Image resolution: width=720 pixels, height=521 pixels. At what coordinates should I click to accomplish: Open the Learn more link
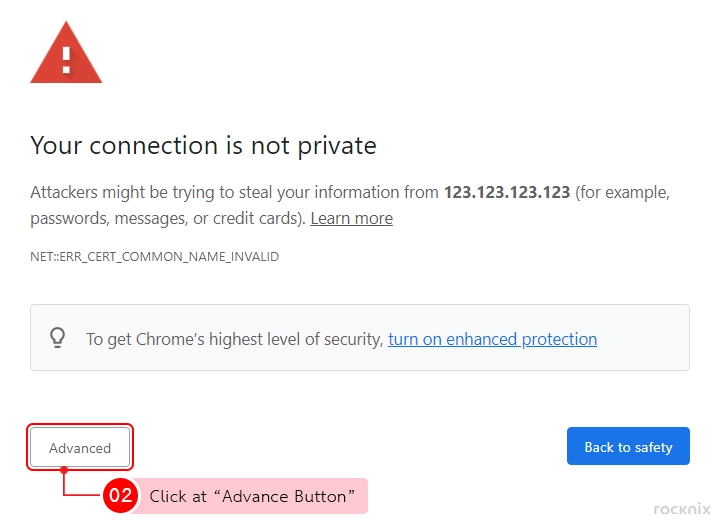point(352,218)
